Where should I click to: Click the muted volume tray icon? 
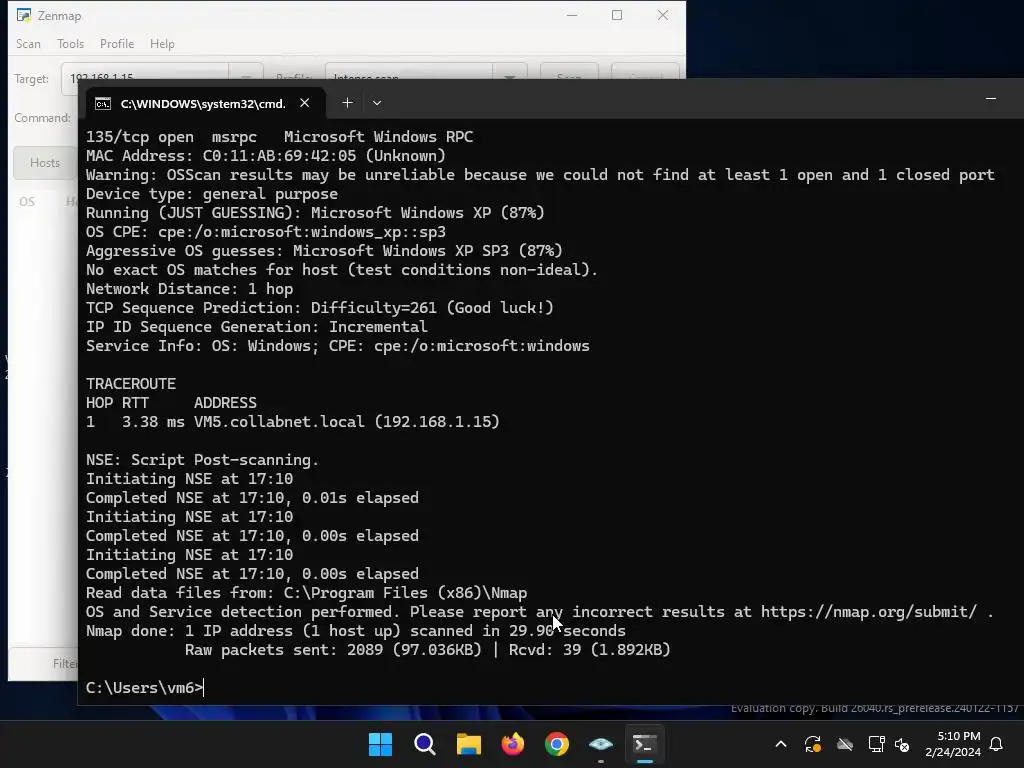pyautogui.click(x=902, y=744)
